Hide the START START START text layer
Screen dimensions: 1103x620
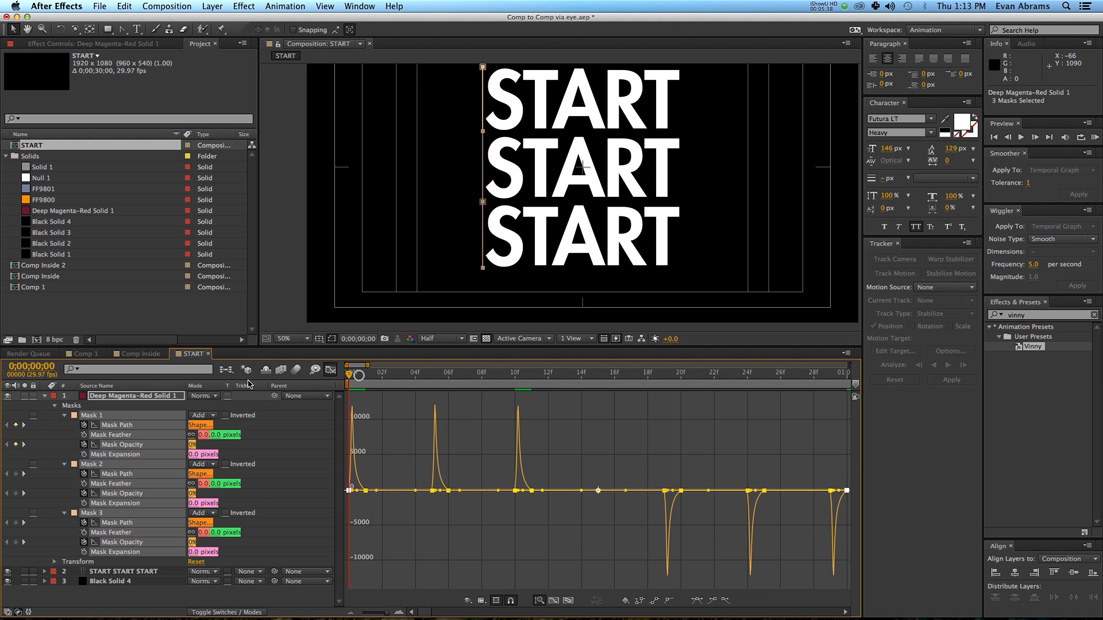pos(8,571)
